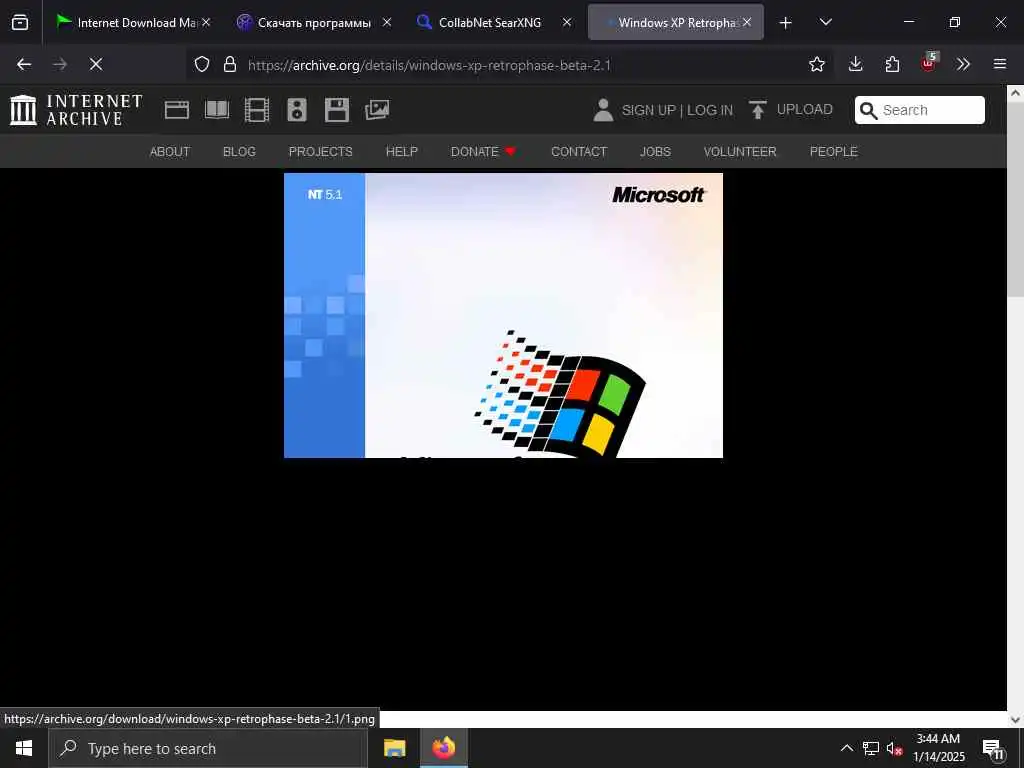Click the address bar URL
Screen dimensions: 1024x768
click(429, 65)
